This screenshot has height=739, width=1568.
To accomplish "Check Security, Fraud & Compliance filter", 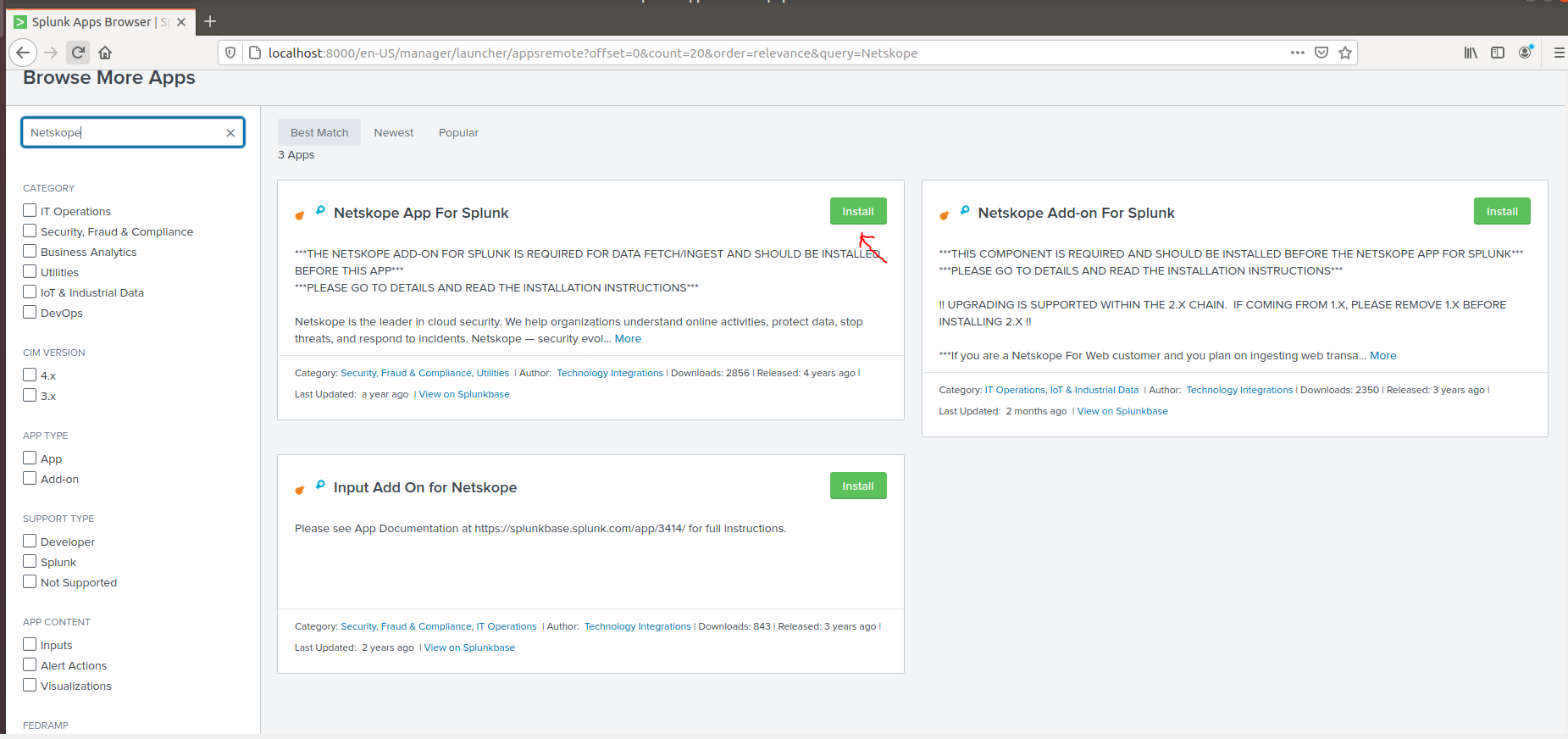I will point(30,231).
